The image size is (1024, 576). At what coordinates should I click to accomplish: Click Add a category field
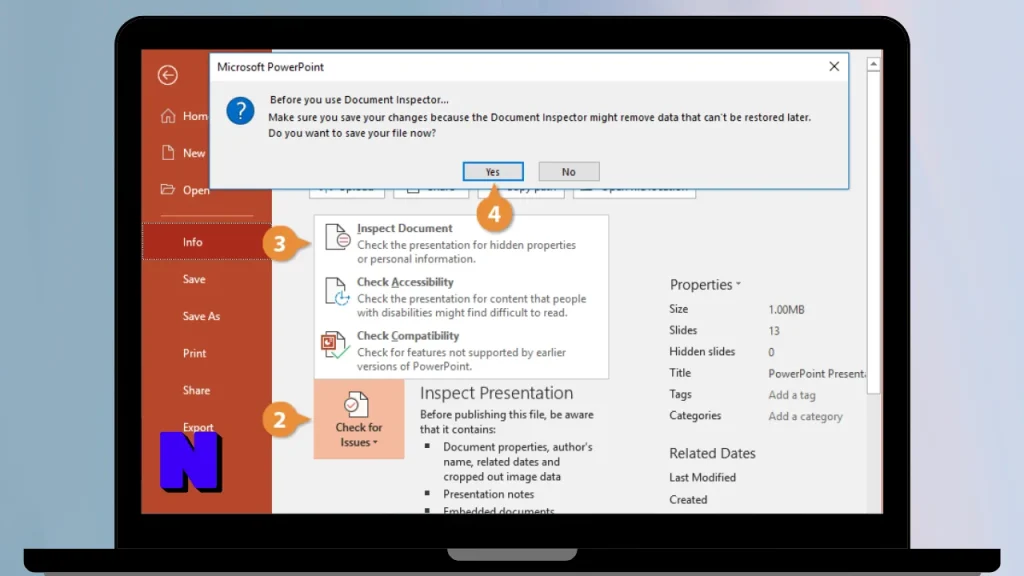pyautogui.click(x=805, y=416)
